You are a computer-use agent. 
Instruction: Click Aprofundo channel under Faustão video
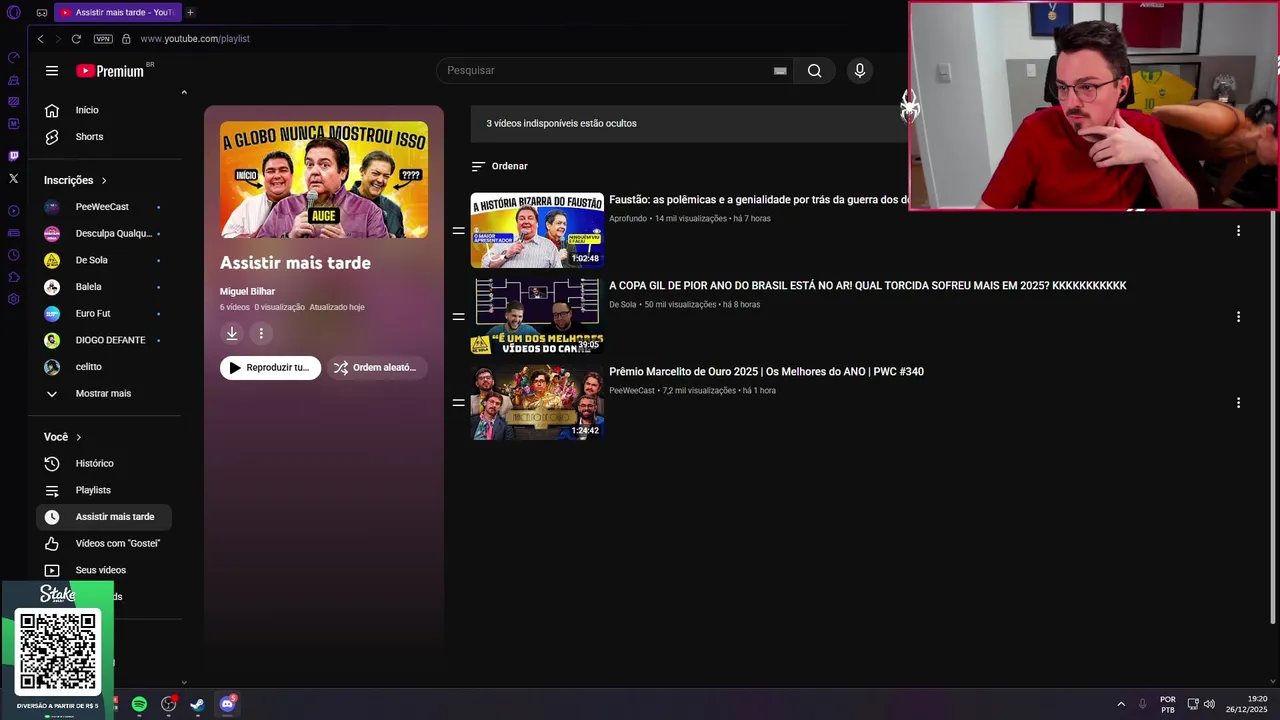tap(628, 219)
